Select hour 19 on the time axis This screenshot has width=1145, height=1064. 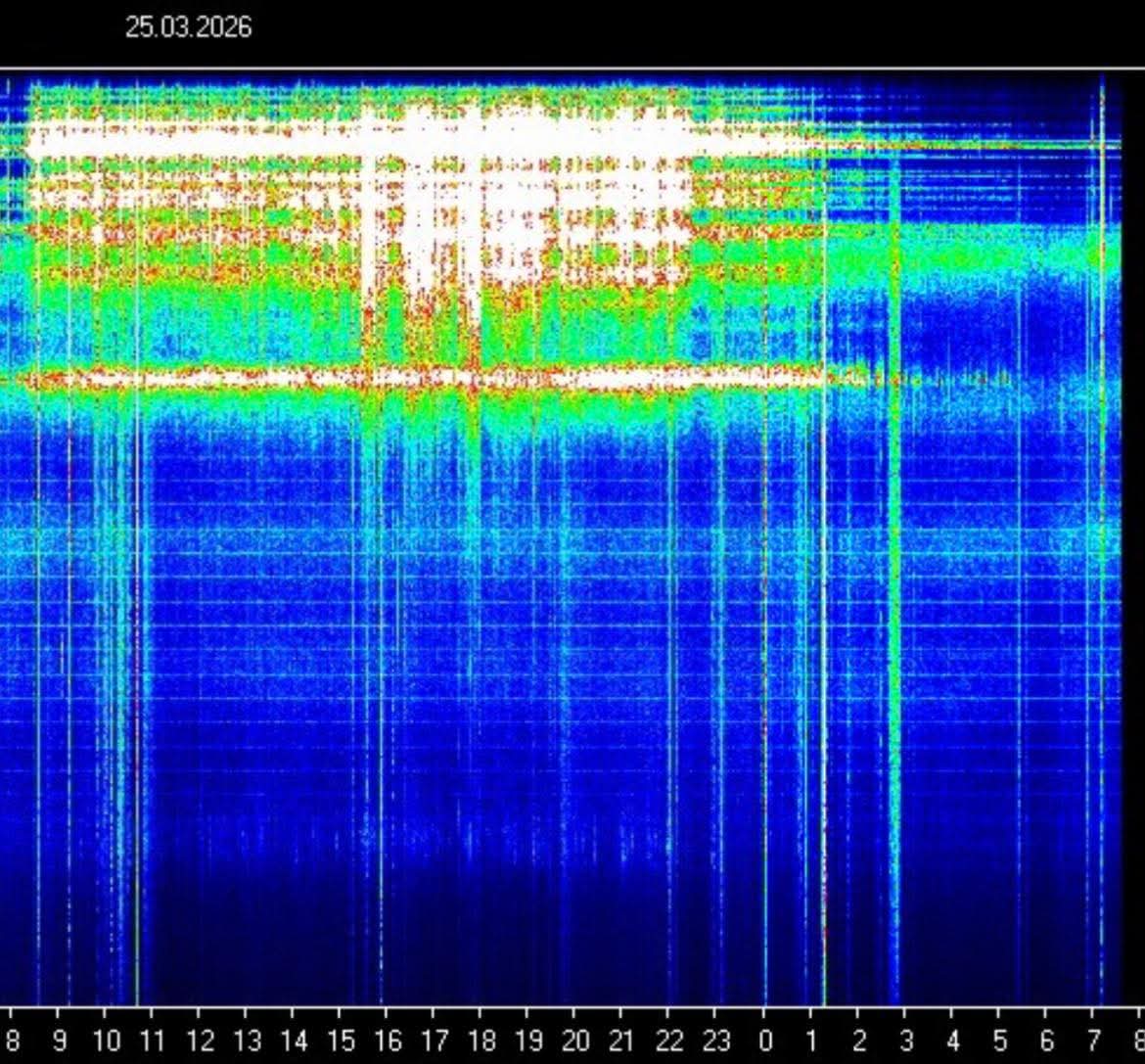coord(528,1040)
